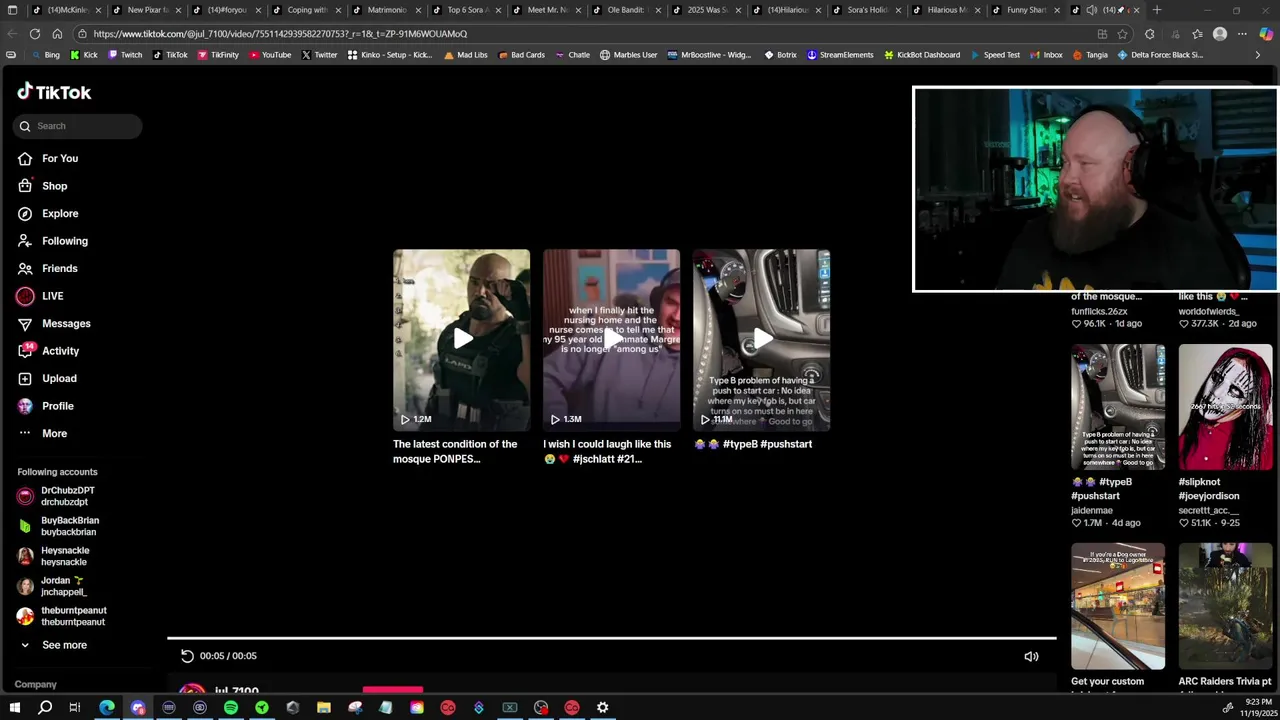Open the Kick bookmark
Viewport: 1280px width, 720px height.
click(x=83, y=55)
